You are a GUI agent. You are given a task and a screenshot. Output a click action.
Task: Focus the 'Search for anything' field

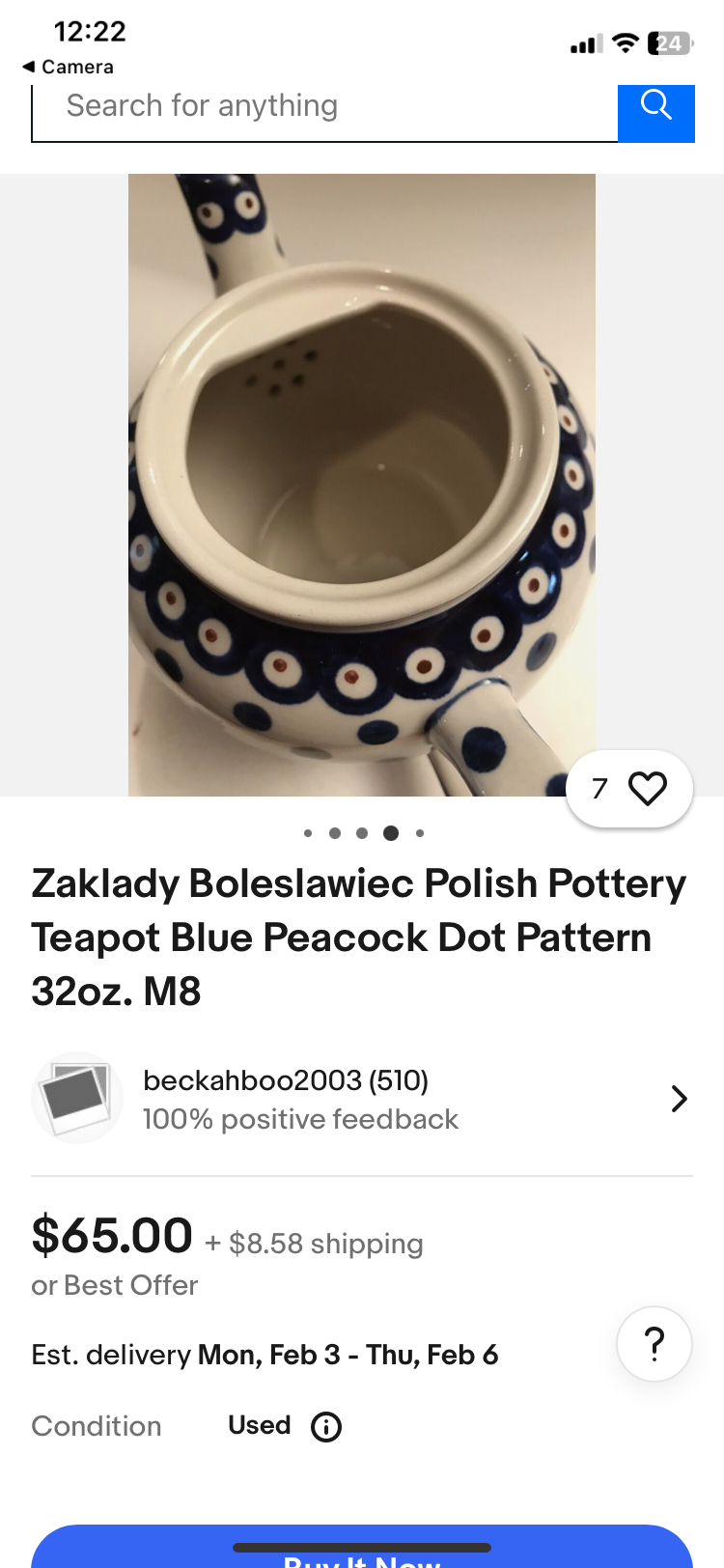point(324,106)
